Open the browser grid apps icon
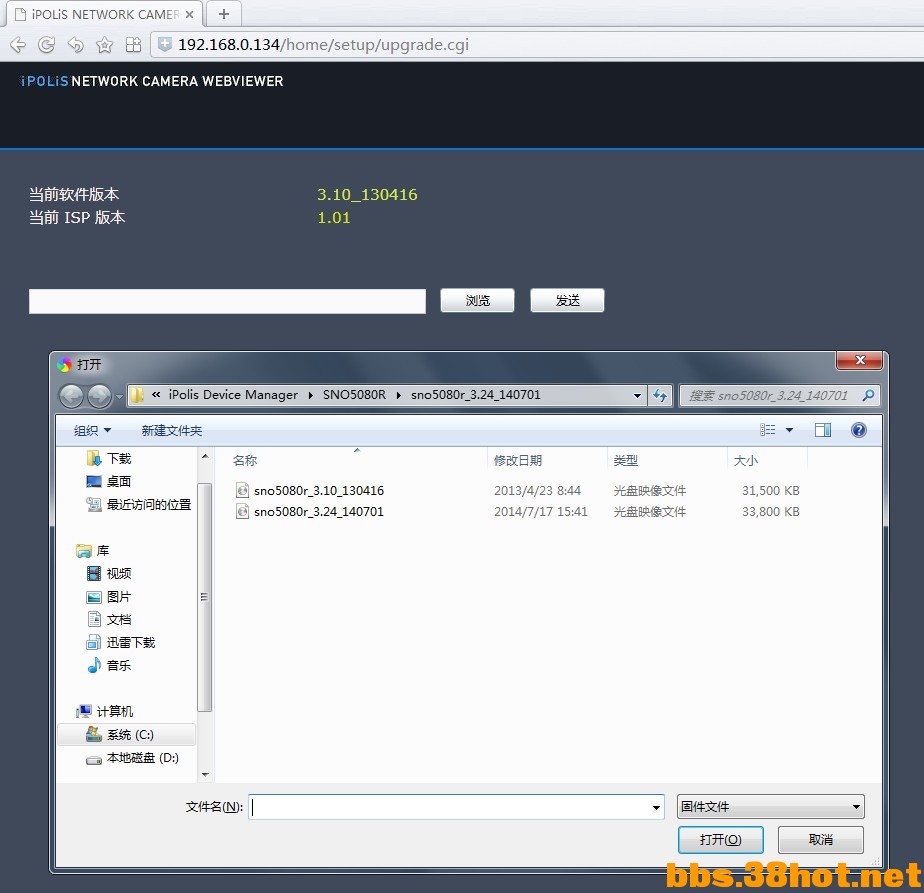This screenshot has width=924, height=893. click(x=134, y=45)
